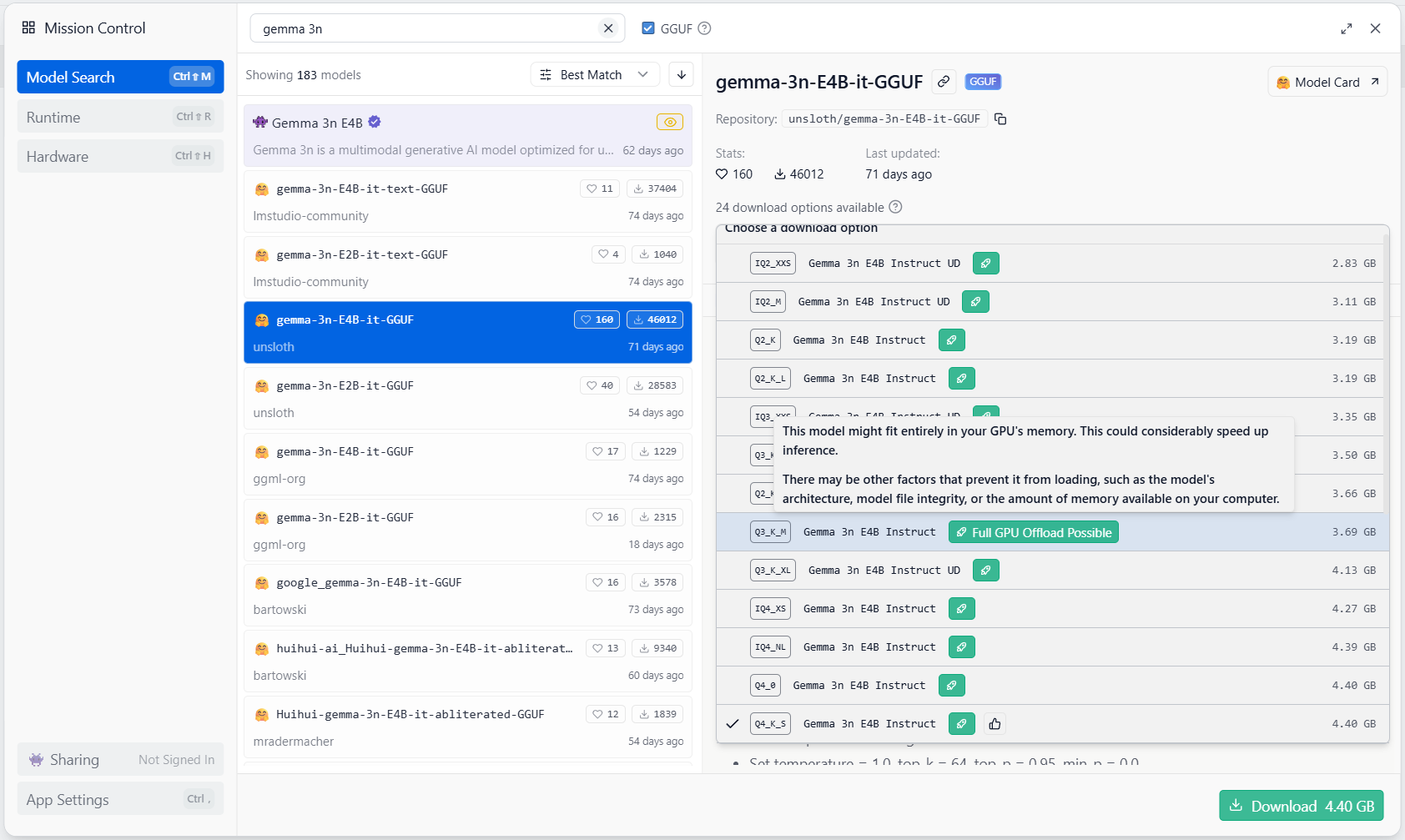Copy the unsloth repository name
1405x840 pixels.
click(x=1000, y=119)
